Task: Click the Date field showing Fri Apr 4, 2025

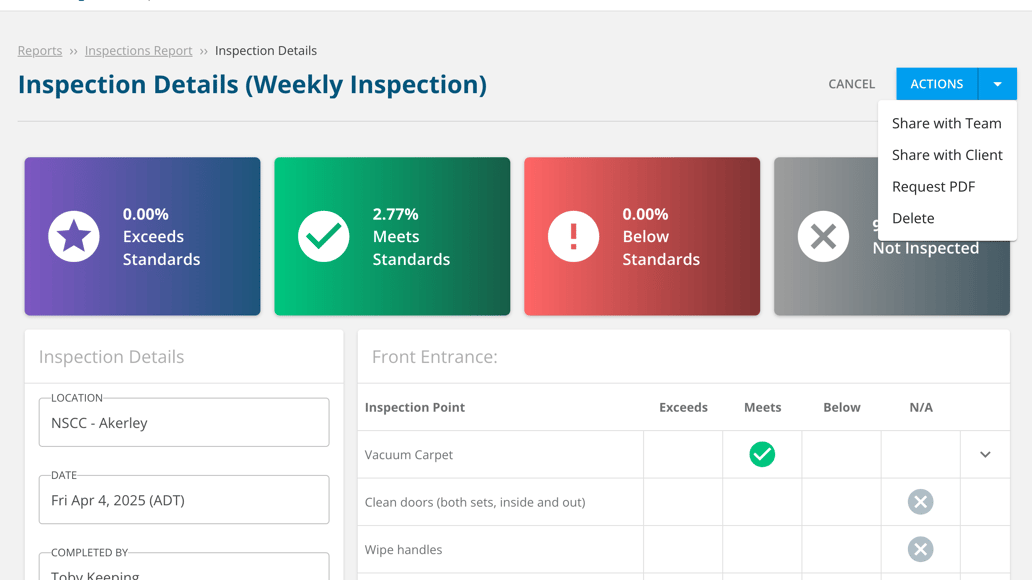Action: coord(184,500)
